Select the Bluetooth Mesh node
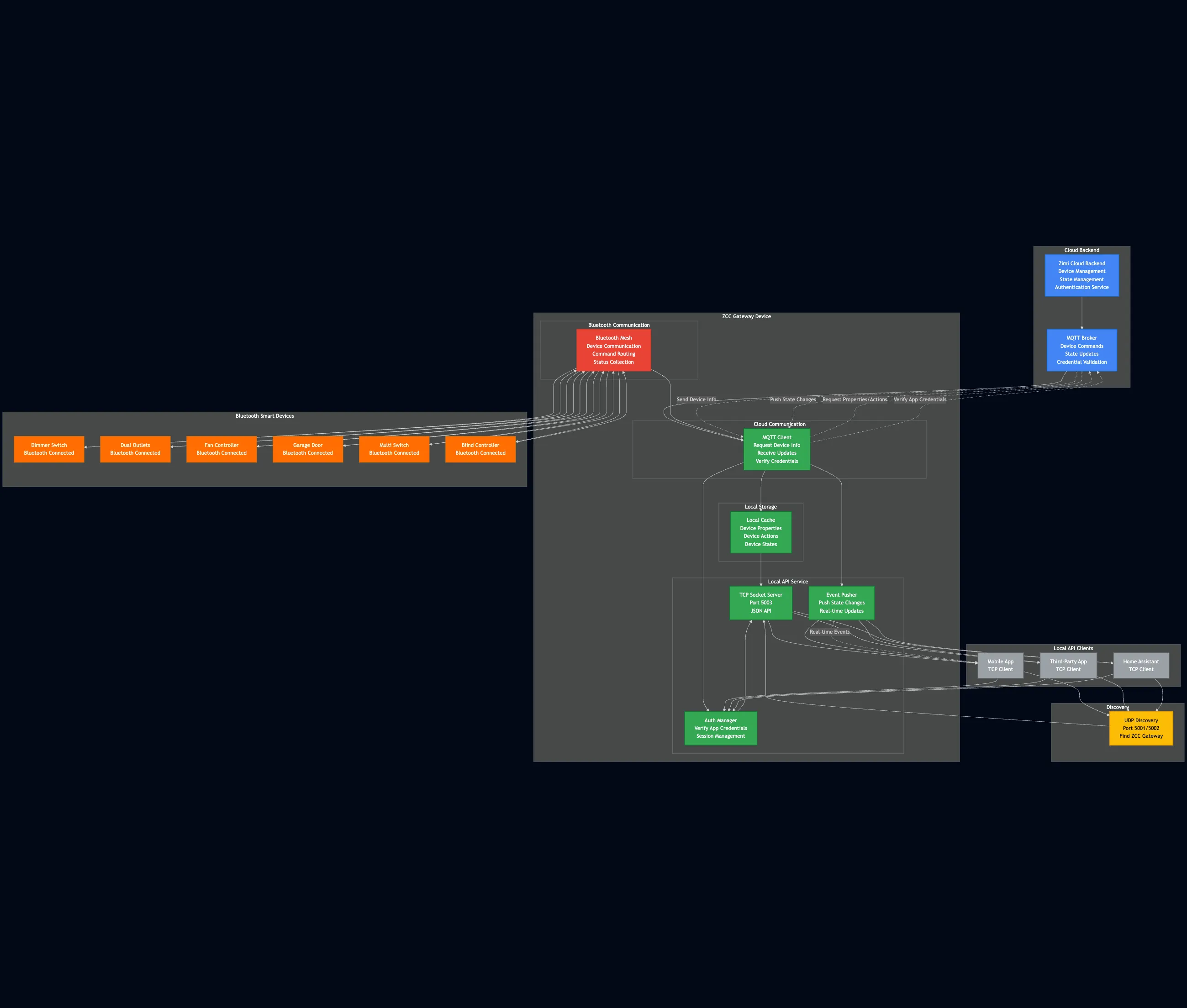 click(x=613, y=349)
